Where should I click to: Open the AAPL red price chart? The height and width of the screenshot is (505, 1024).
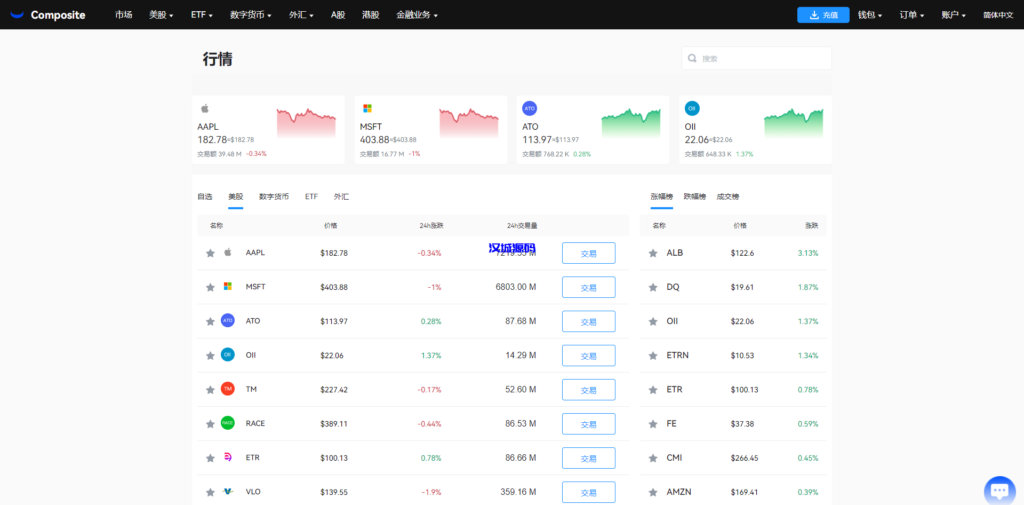click(x=306, y=123)
